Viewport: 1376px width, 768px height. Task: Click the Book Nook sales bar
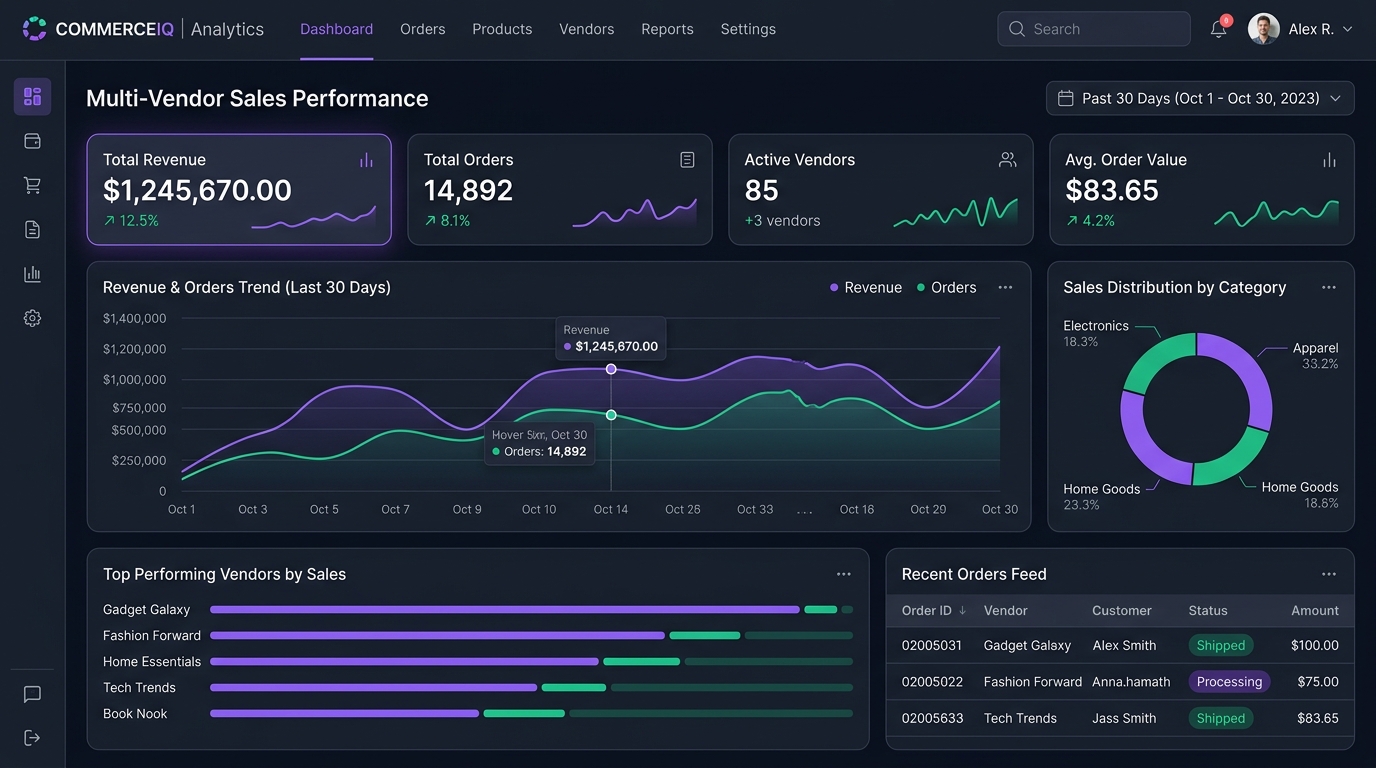click(x=344, y=713)
